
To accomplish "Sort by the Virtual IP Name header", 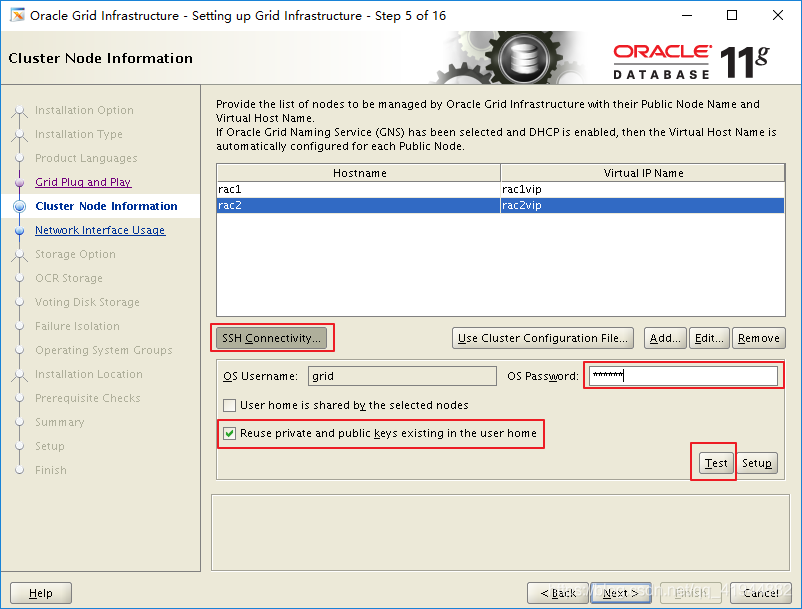I will coord(643,173).
